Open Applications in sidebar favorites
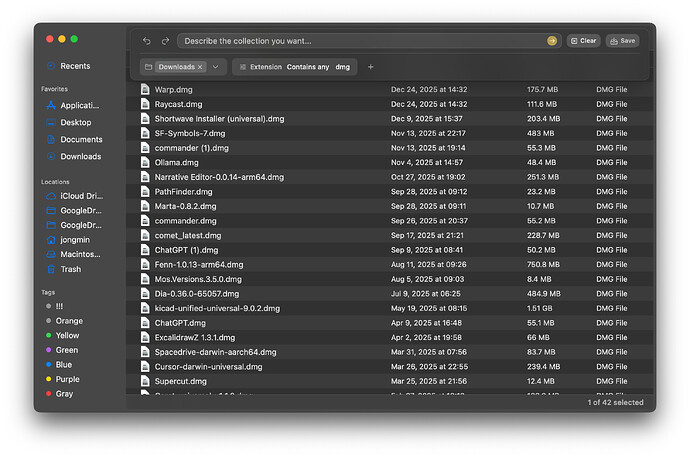 (73, 106)
